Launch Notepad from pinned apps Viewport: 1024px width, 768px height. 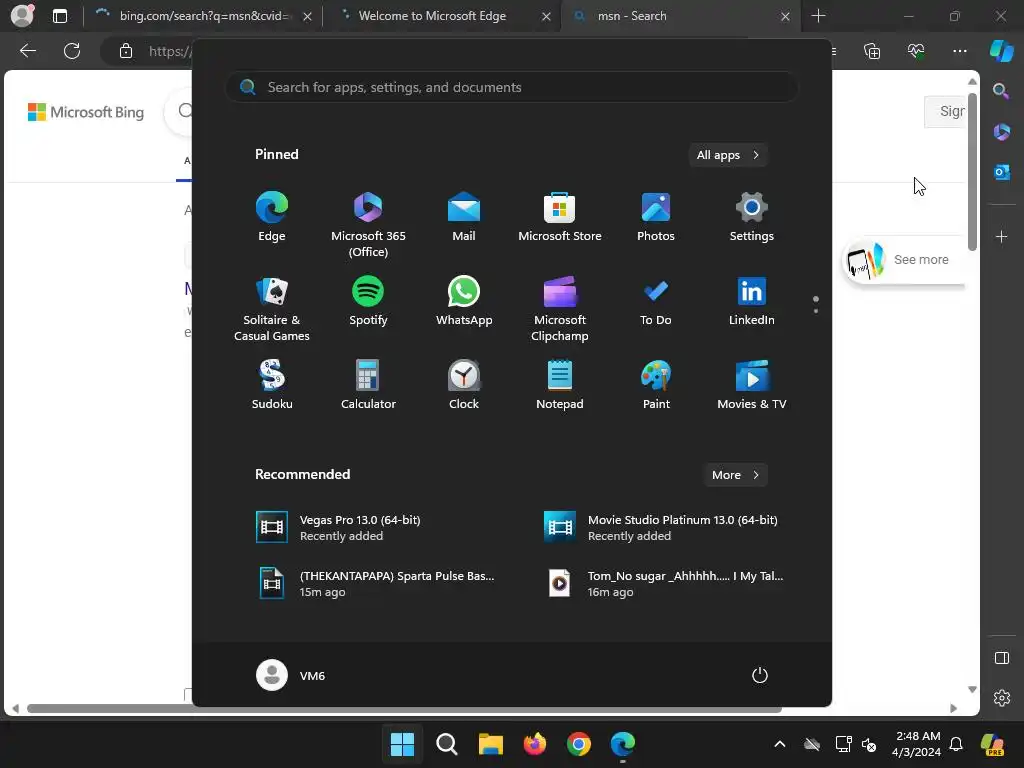(x=560, y=385)
